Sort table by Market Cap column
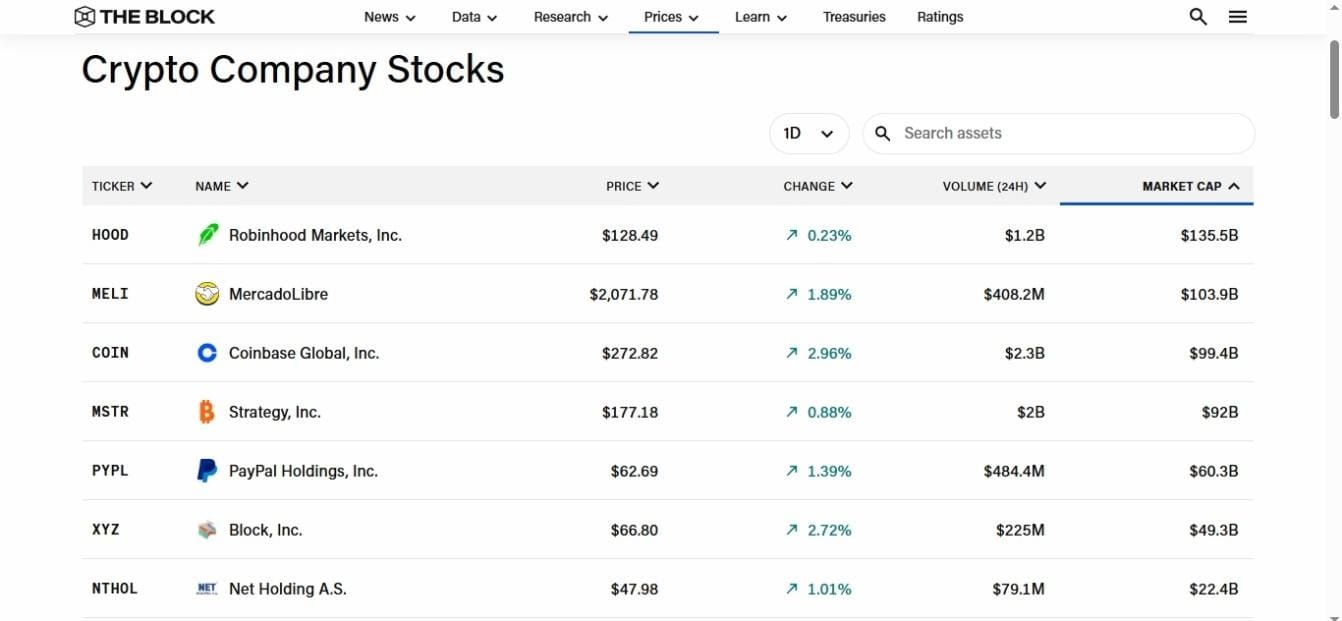 pyautogui.click(x=1190, y=186)
